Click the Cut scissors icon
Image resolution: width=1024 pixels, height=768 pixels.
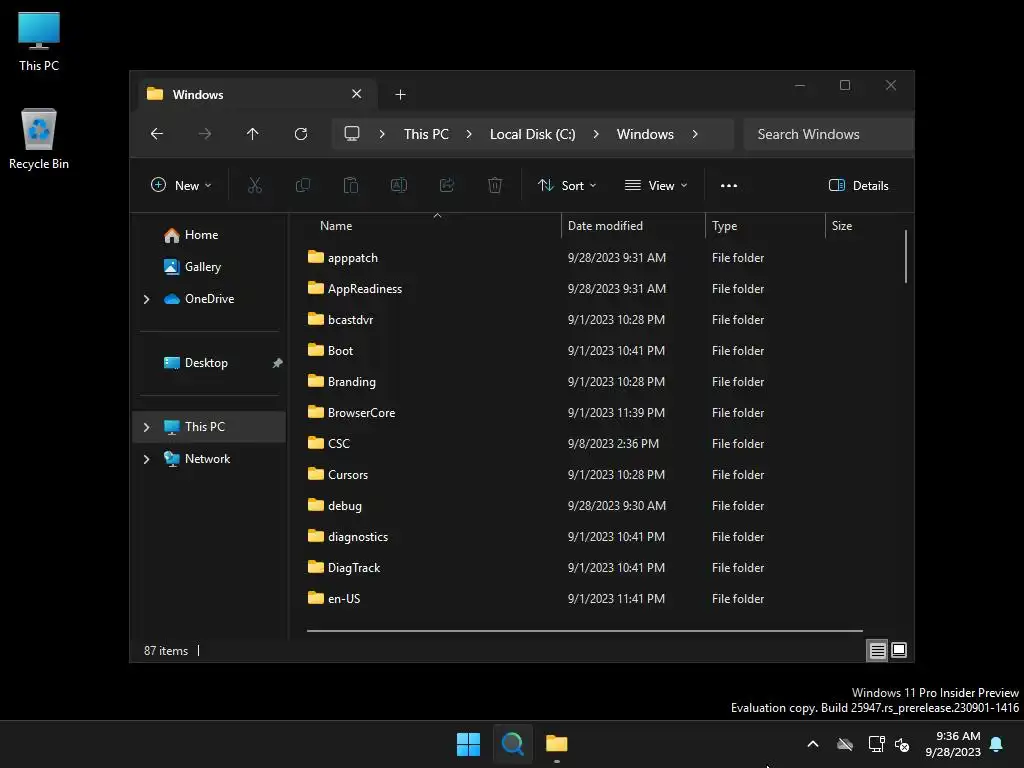255,185
